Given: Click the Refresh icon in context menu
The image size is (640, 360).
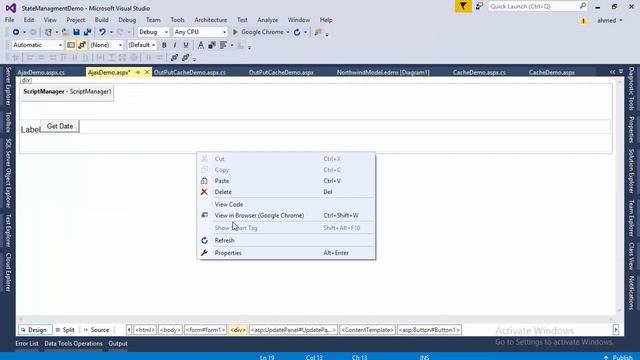Looking at the screenshot, I should point(204,240).
